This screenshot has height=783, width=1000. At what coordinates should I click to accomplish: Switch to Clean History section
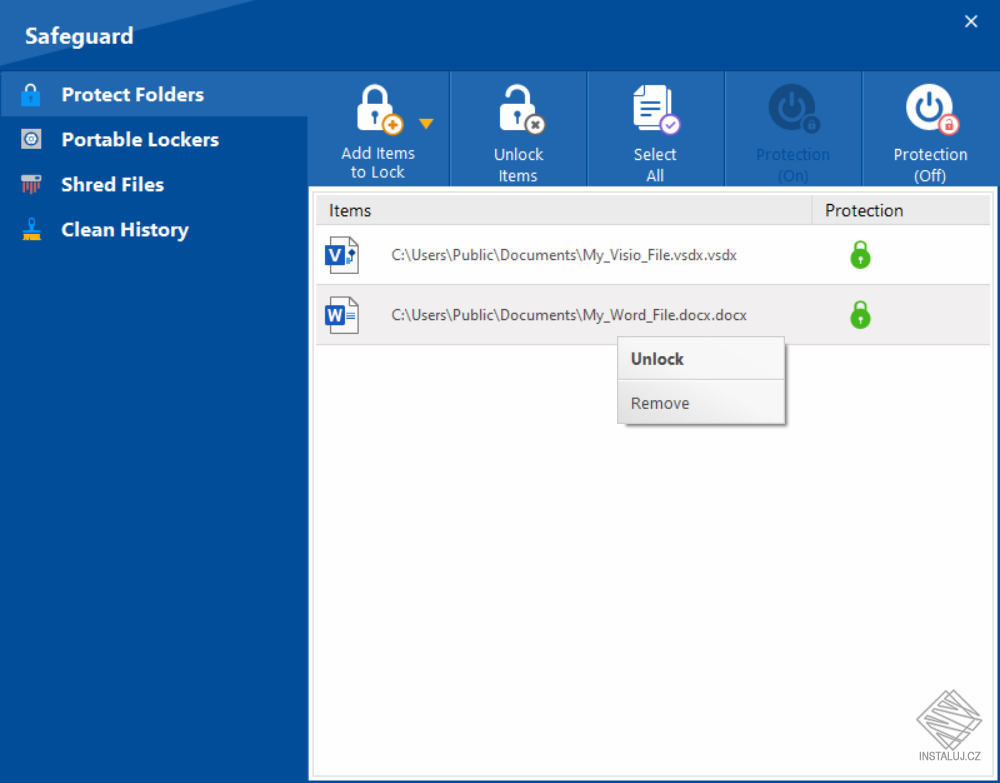124,229
